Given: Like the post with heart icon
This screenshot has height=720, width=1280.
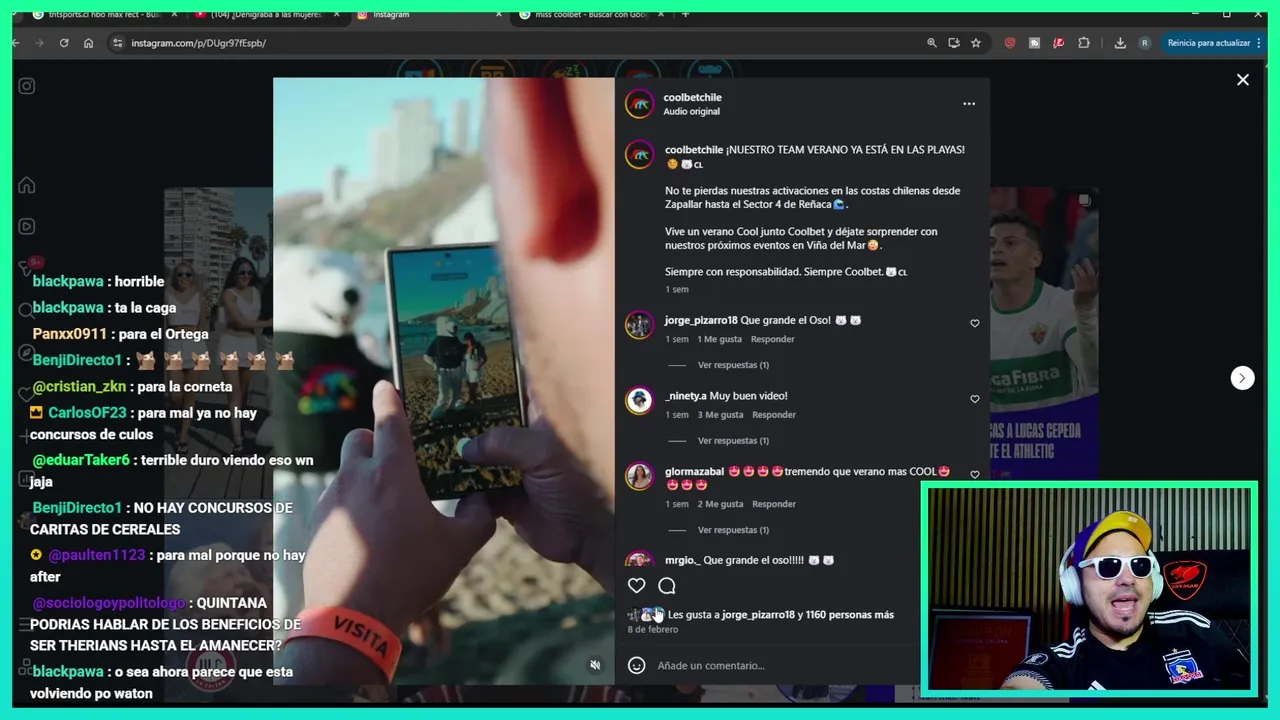Looking at the screenshot, I should [637, 586].
